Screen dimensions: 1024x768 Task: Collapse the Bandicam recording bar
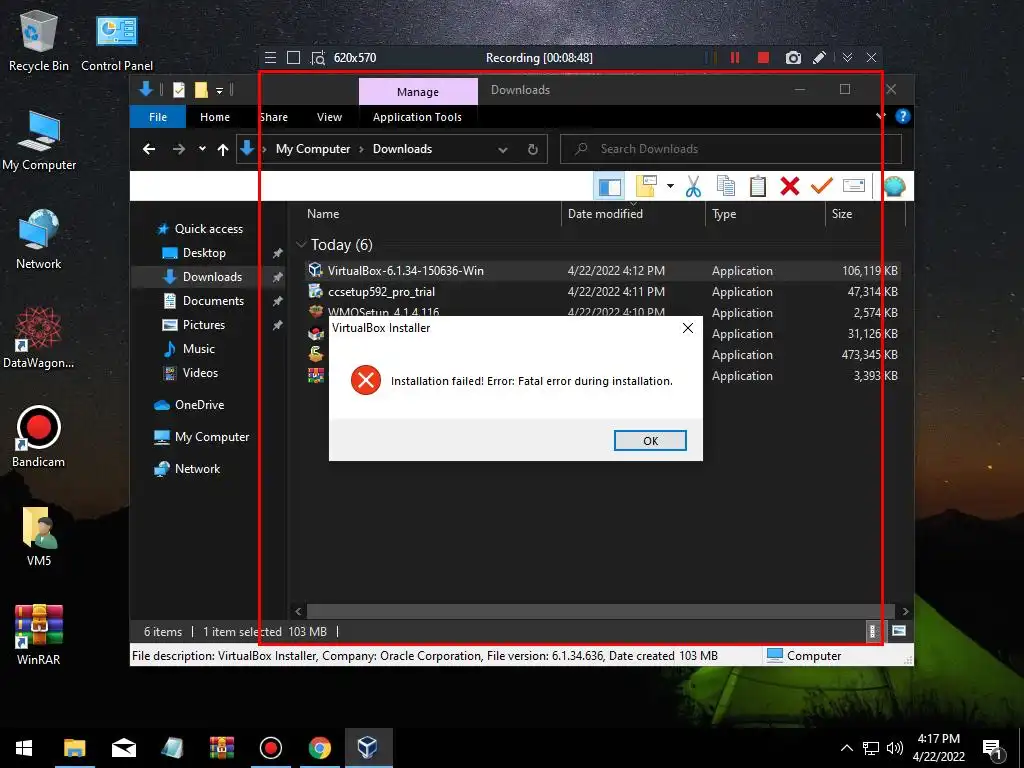click(847, 57)
